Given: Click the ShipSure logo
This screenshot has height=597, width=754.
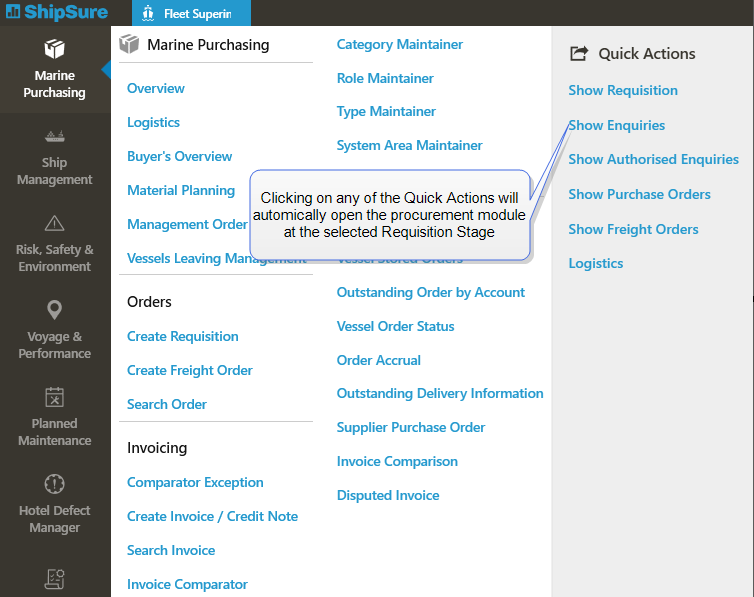Looking at the screenshot, I should click(x=56, y=13).
